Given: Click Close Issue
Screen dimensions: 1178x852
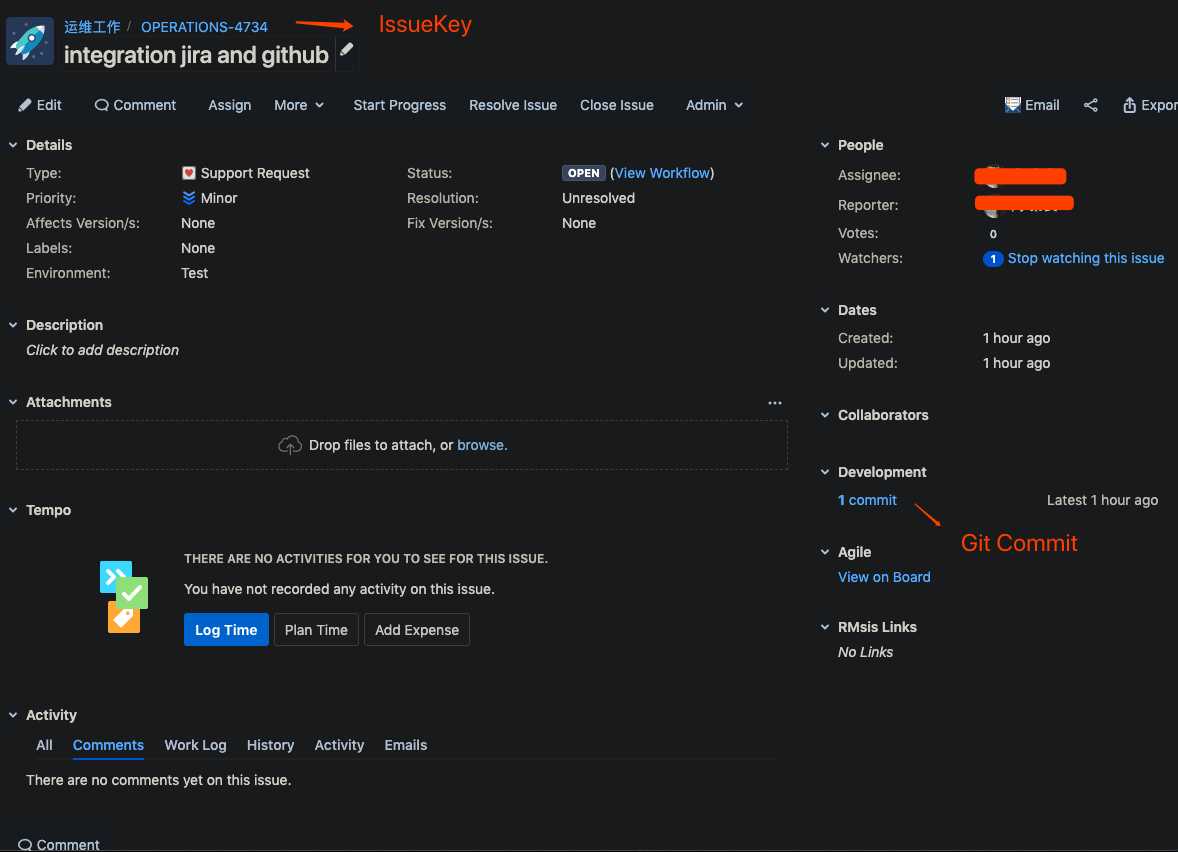Looking at the screenshot, I should 616,105.
